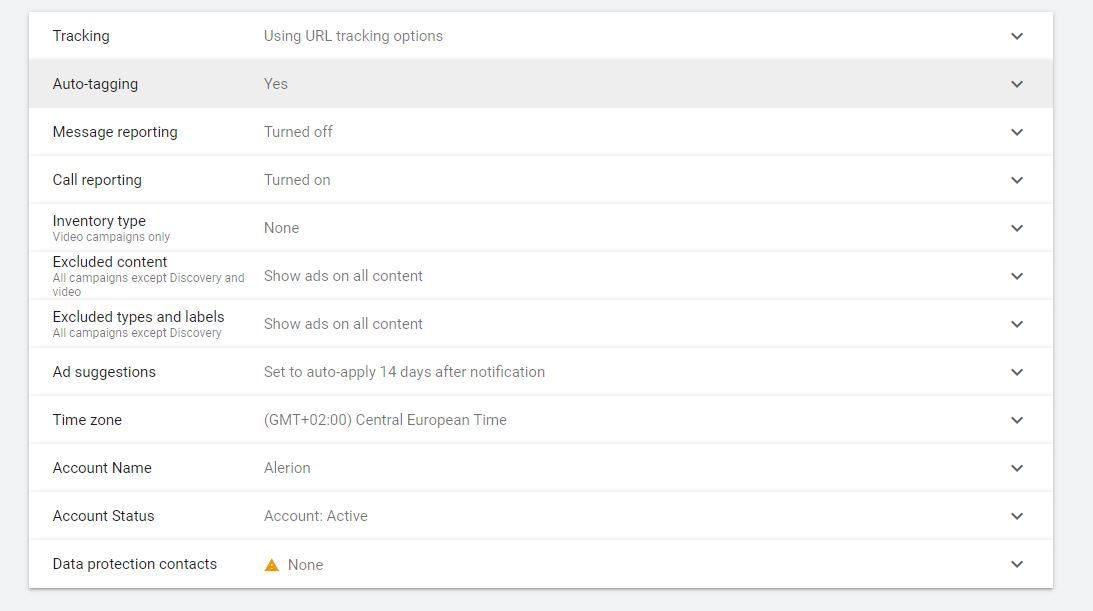The width and height of the screenshot is (1093, 611).
Task: Click the Alerion account name value
Action: tap(287, 468)
